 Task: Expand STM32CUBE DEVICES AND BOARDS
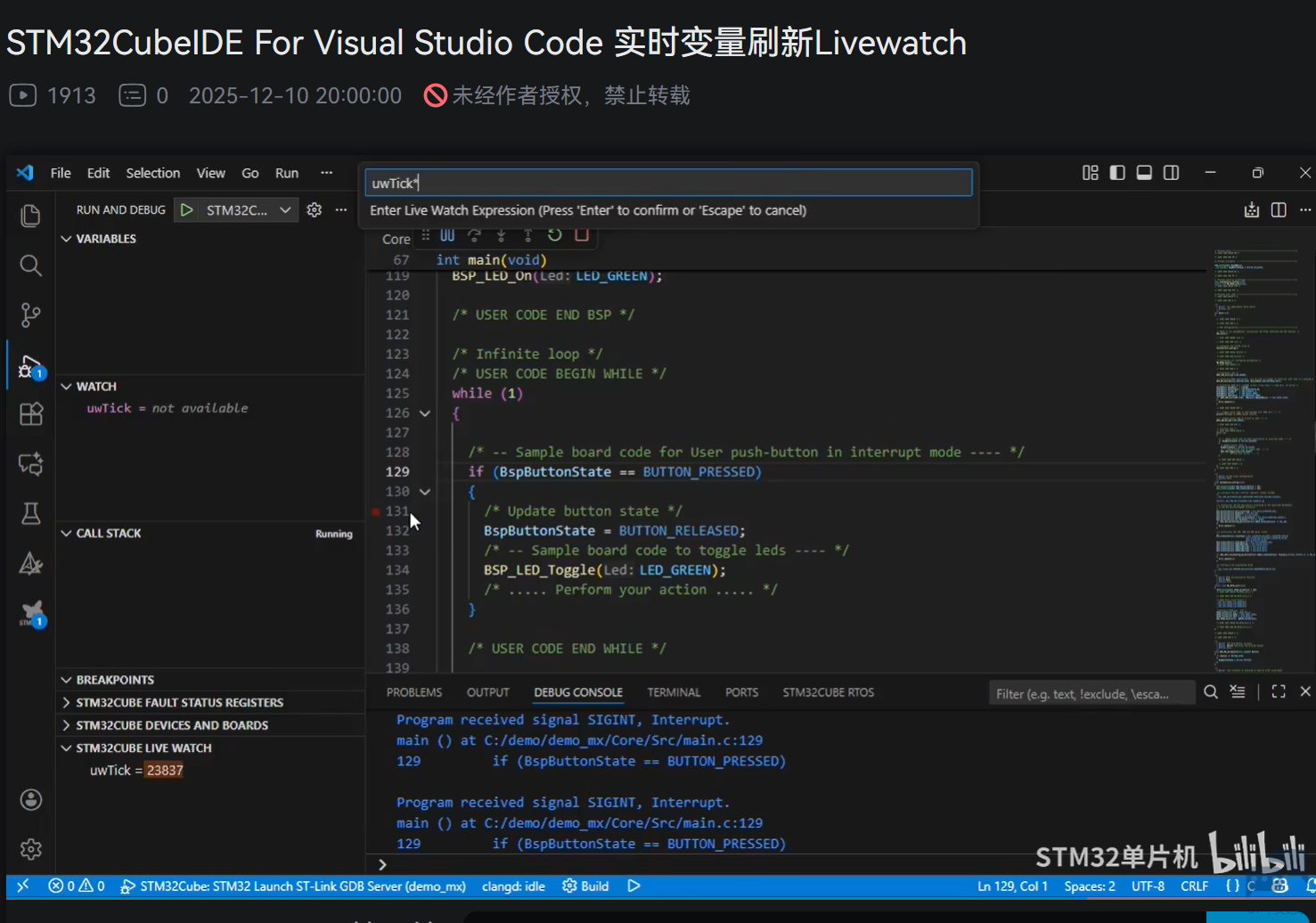[x=66, y=725]
